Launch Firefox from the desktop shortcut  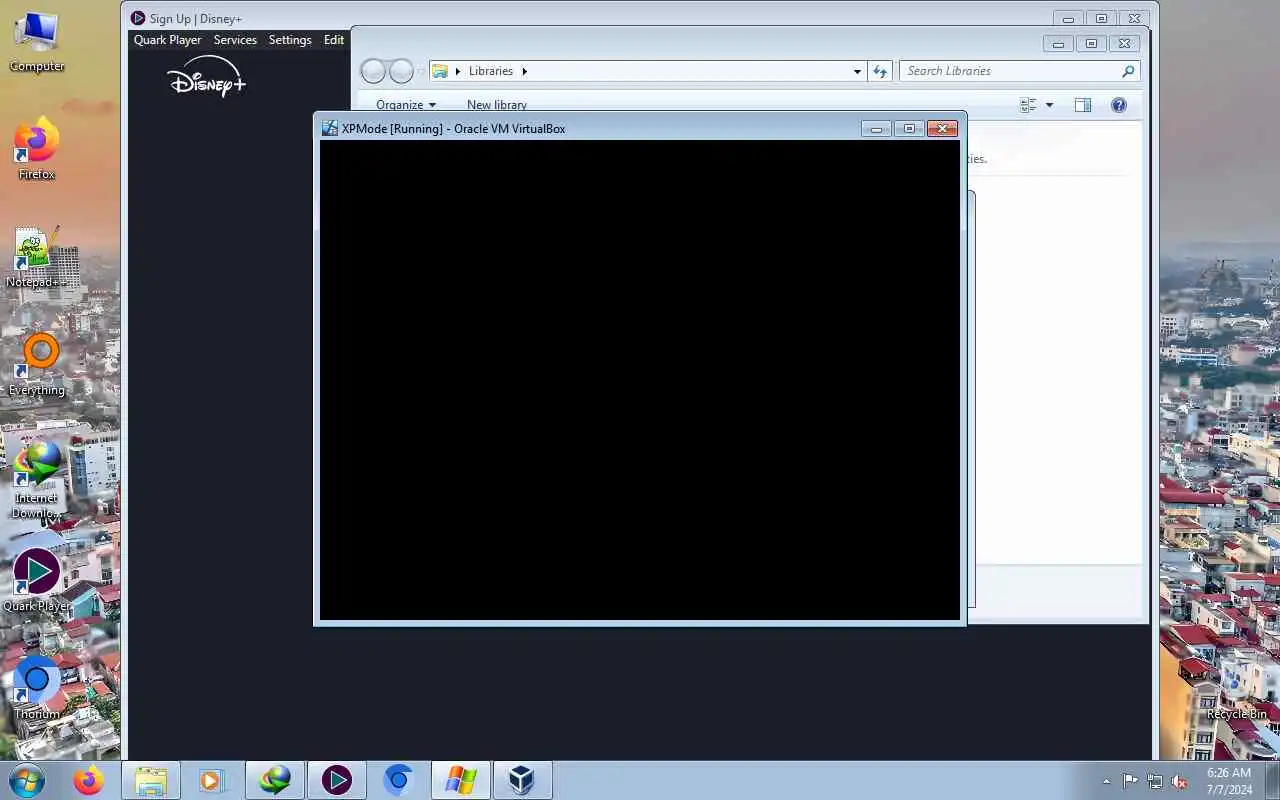(x=37, y=150)
